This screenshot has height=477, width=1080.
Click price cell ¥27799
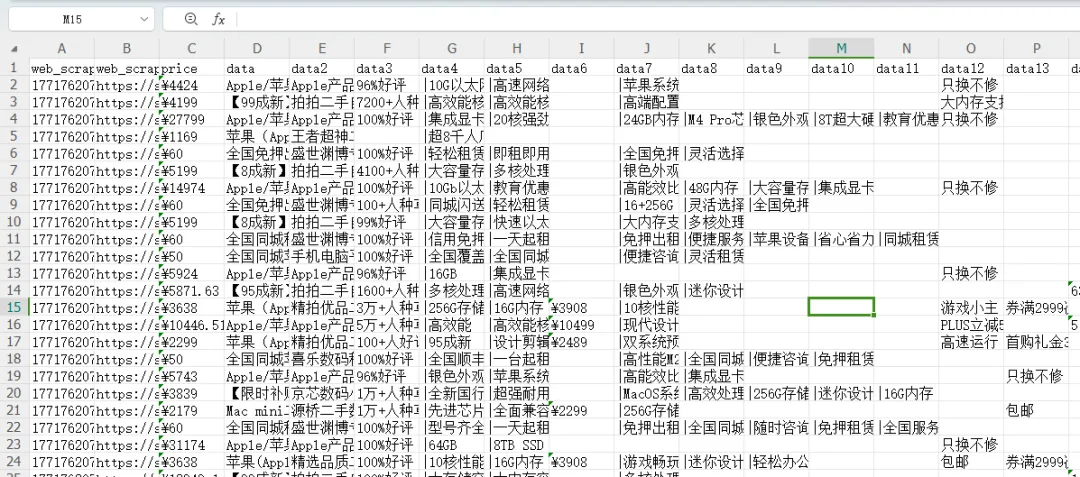pos(191,119)
